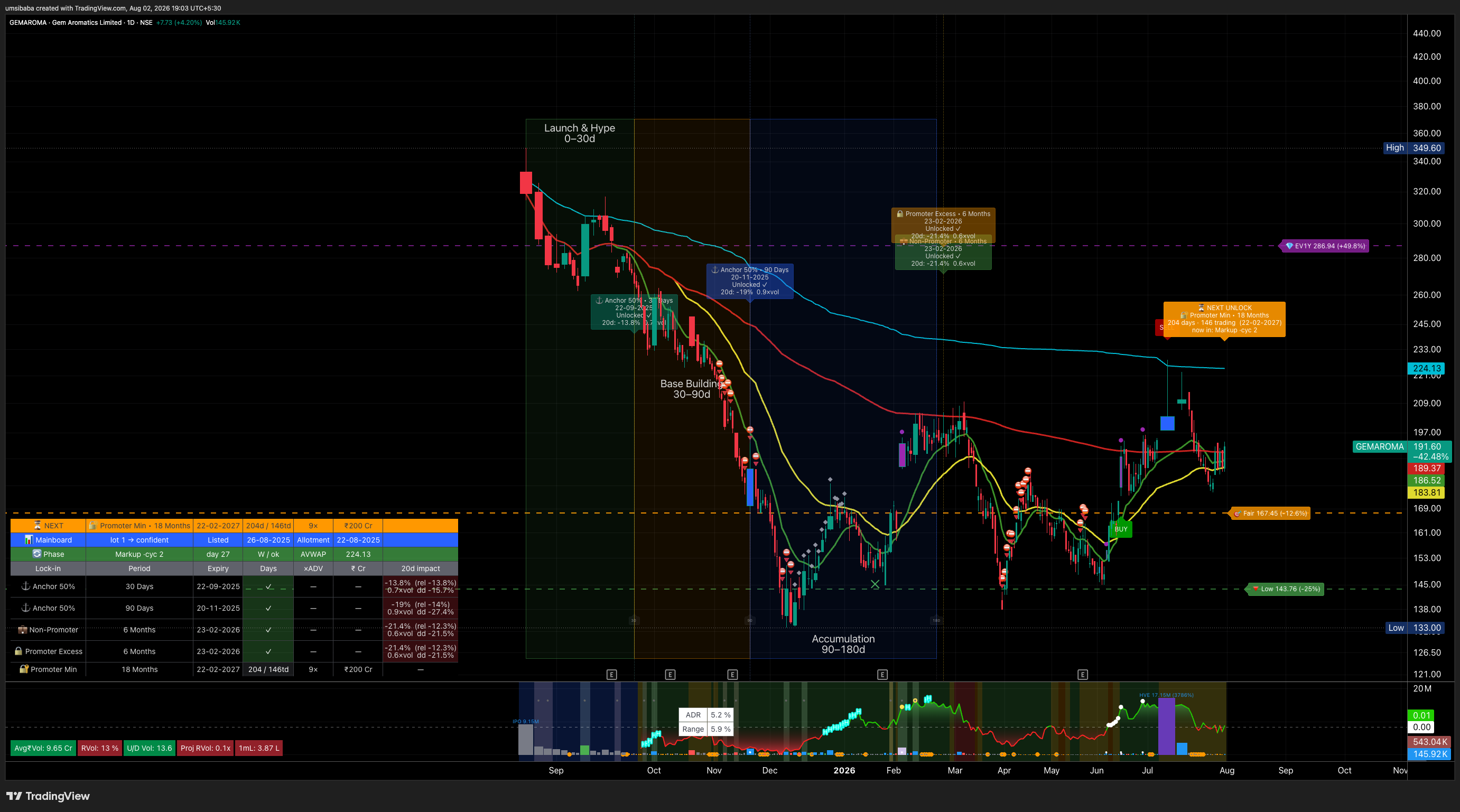Click the red triangle icon on the Low 143.76 label
This screenshot has width=1460, height=812.
1256,589
